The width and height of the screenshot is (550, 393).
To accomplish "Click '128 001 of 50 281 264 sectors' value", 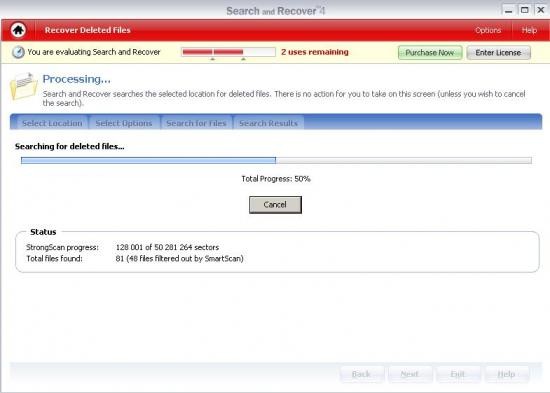I will (x=167, y=247).
